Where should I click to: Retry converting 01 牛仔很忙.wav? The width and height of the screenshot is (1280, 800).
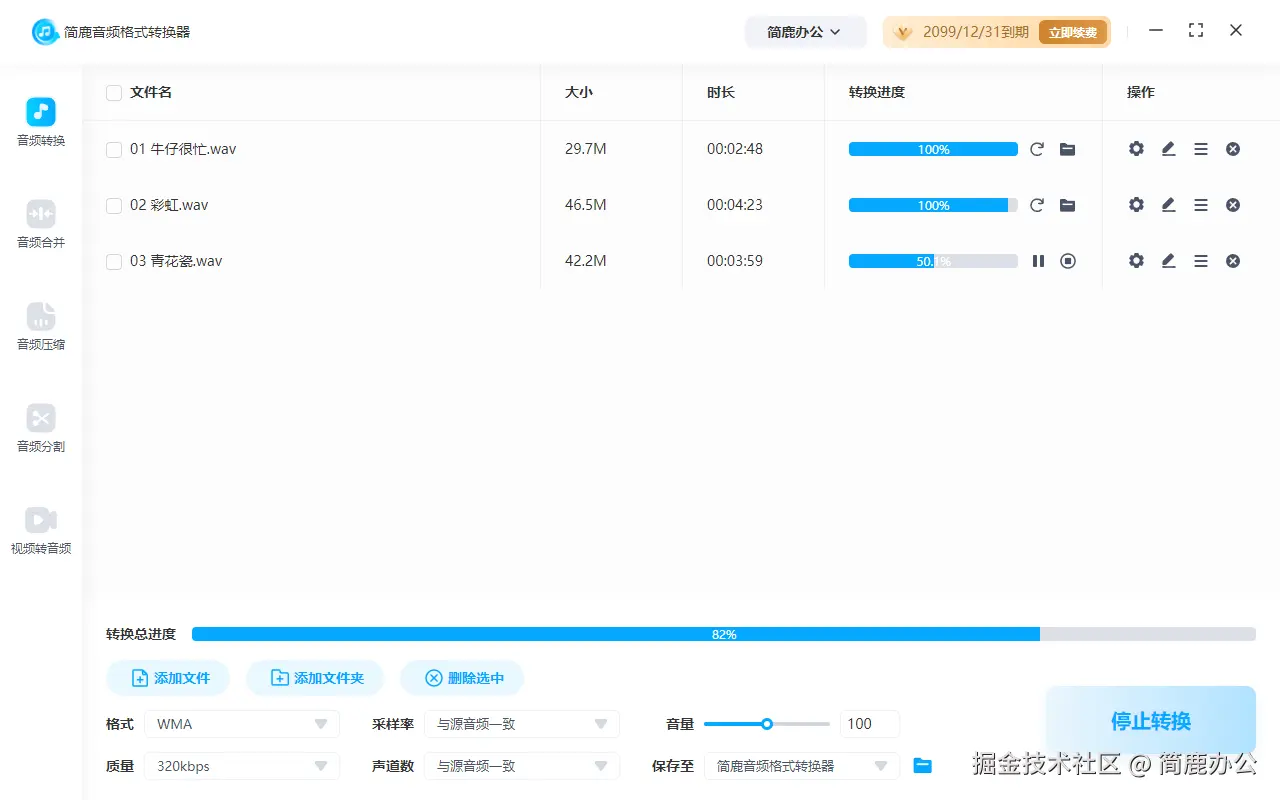(1037, 149)
